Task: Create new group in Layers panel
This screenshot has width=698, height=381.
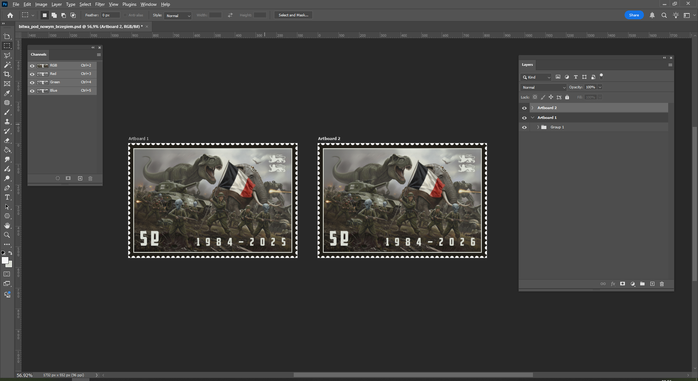Action: 642,284
